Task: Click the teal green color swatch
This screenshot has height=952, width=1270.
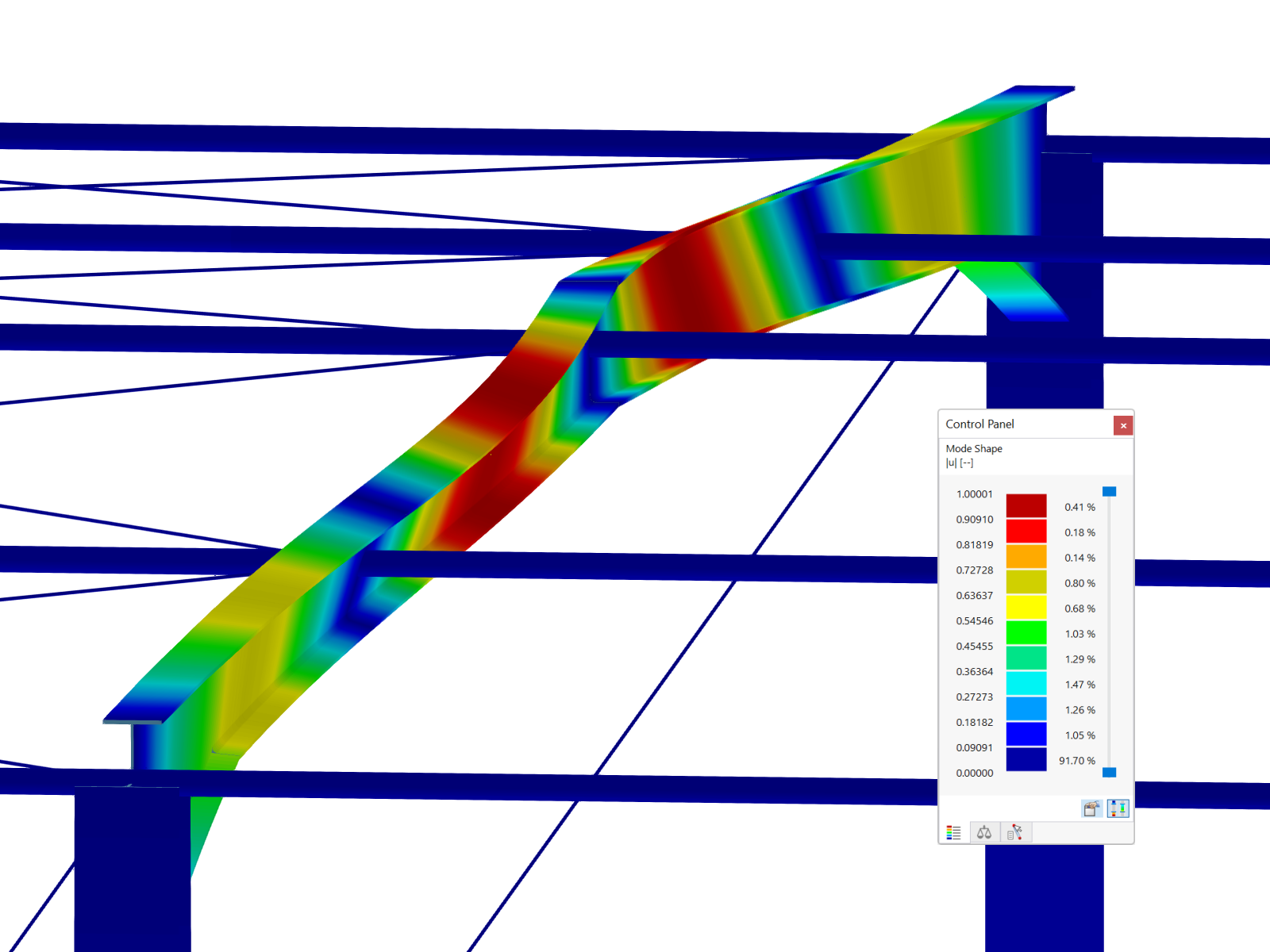Action: (1026, 658)
